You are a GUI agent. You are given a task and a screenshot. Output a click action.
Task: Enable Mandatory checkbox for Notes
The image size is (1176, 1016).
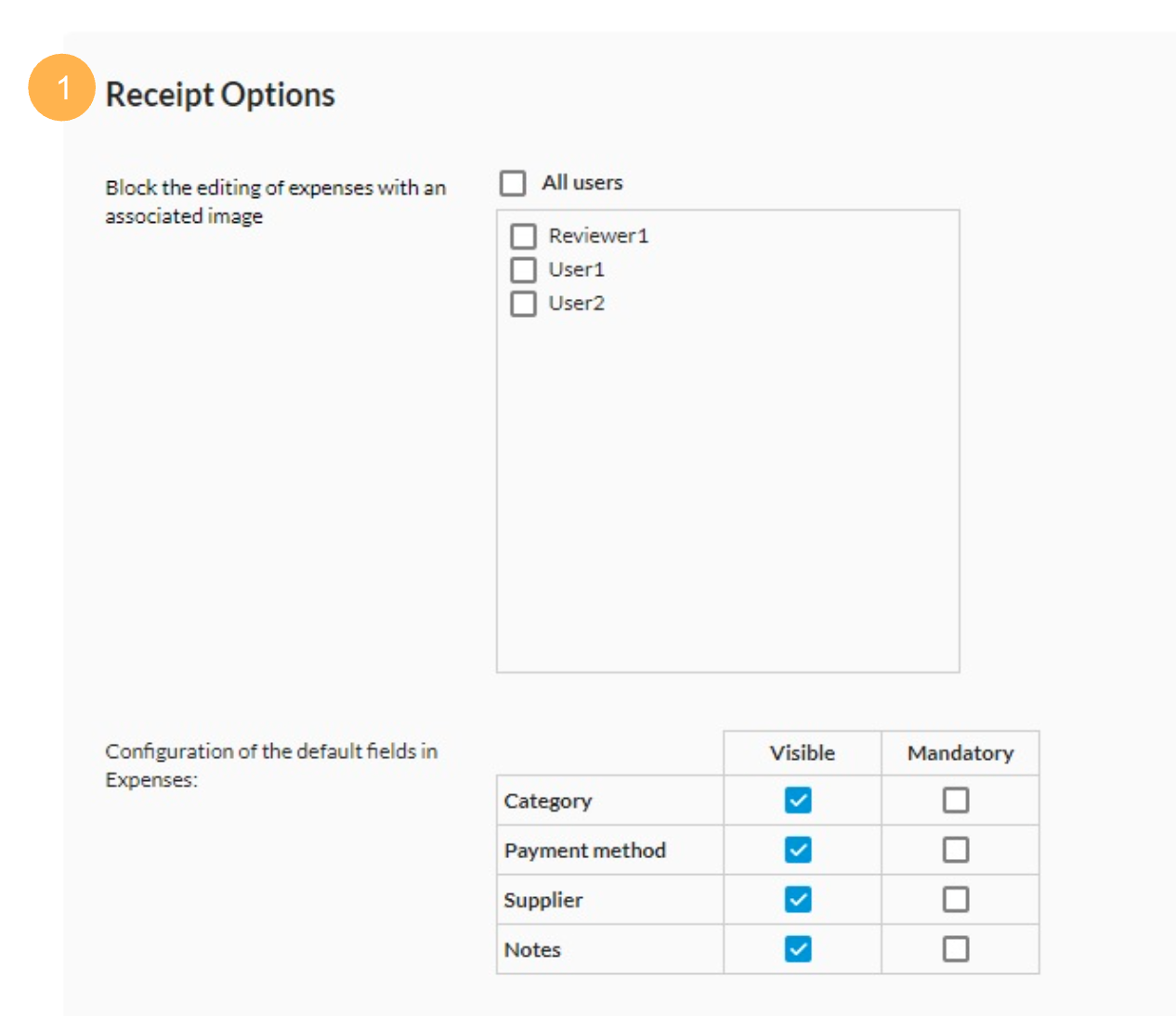[956, 949]
